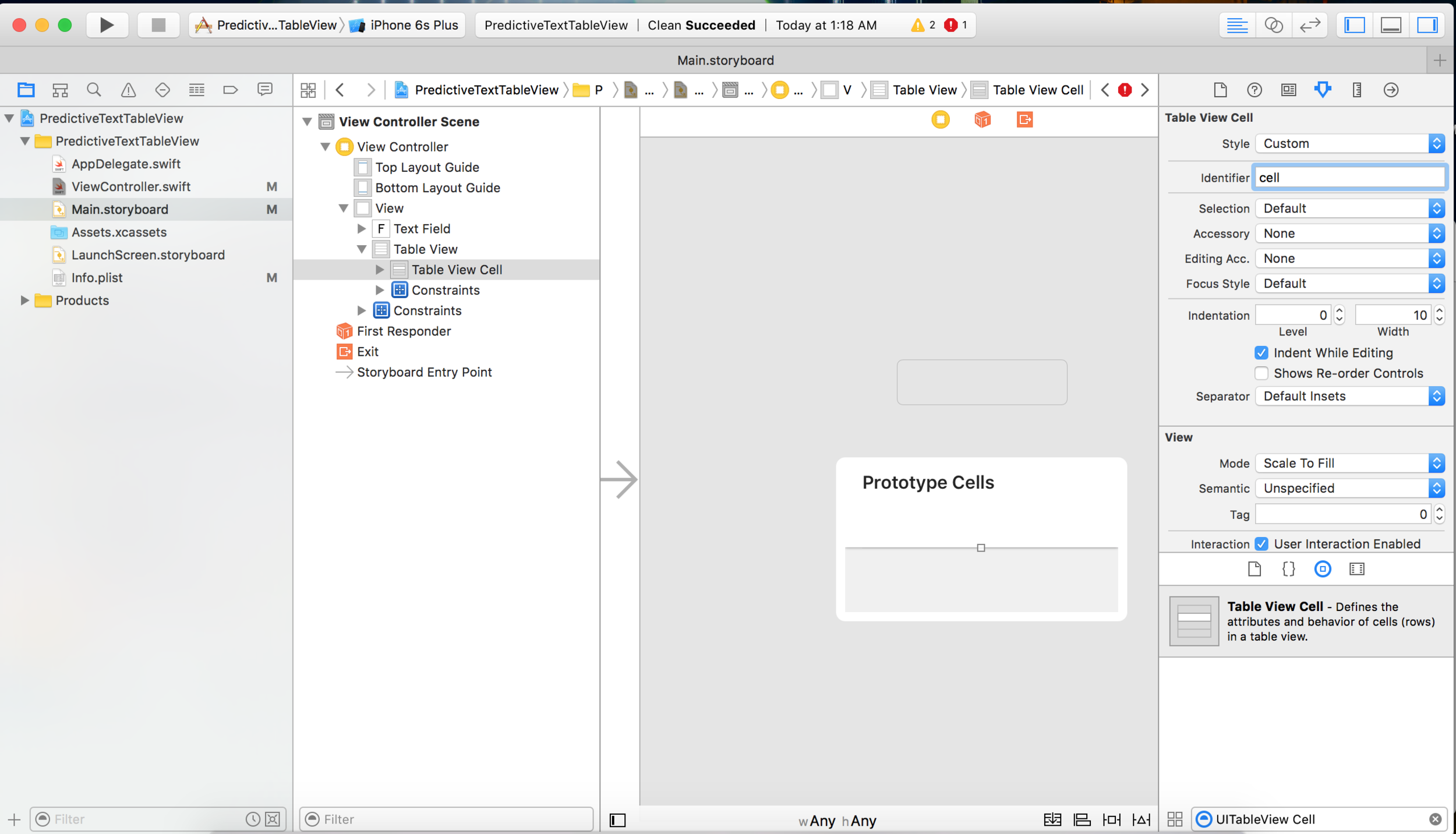The image size is (1456, 834).
Task: Open the Issue navigator warning triangle
Action: pyautogui.click(x=128, y=90)
